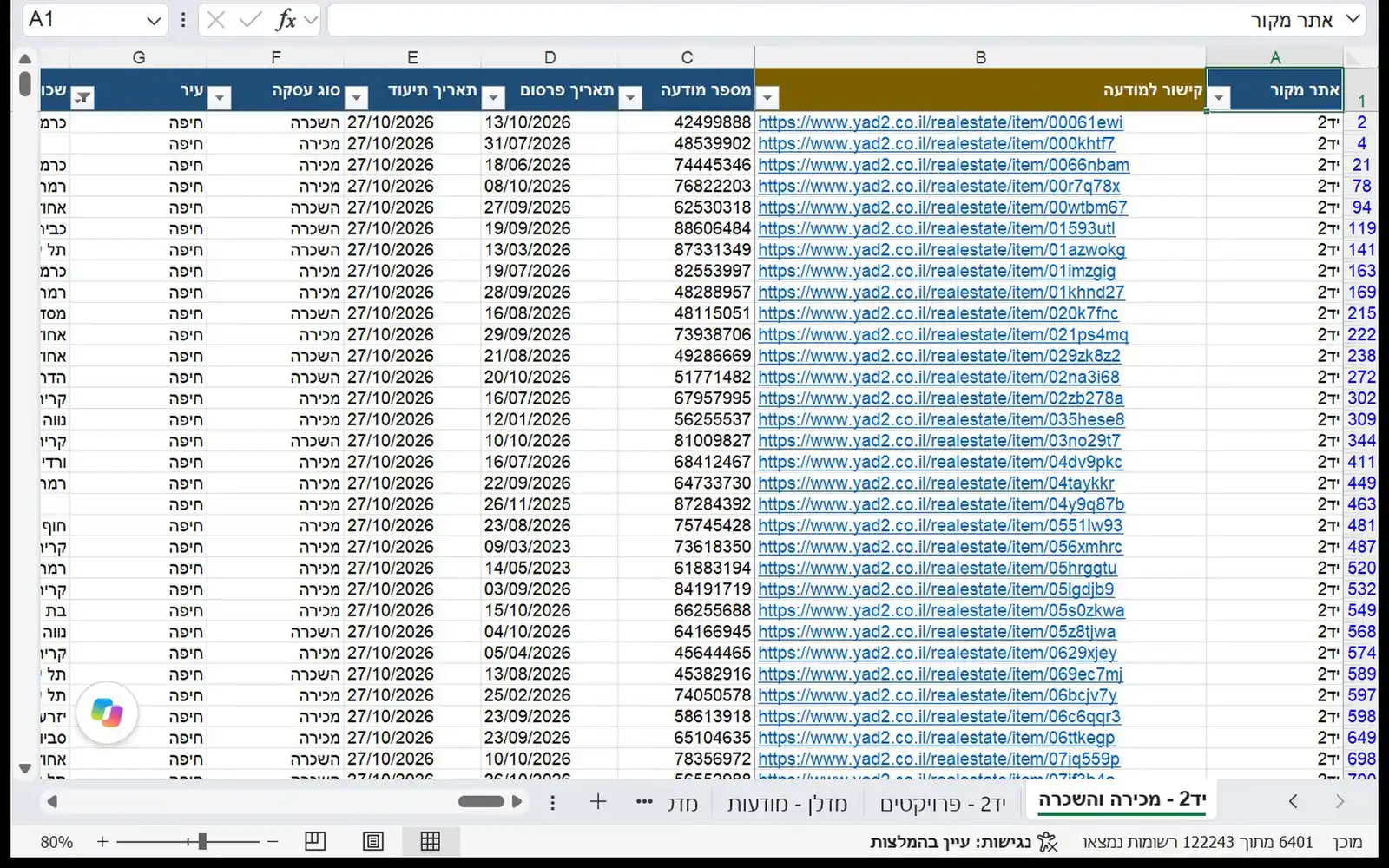Navigate to next sheet tabs arrow
1389x868 pixels.
(x=1340, y=802)
